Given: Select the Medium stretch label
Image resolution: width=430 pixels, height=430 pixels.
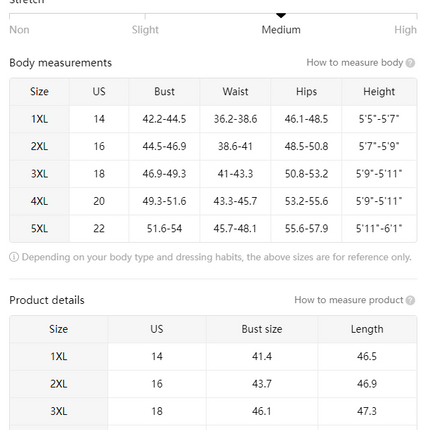Looking at the screenshot, I should point(281,30).
